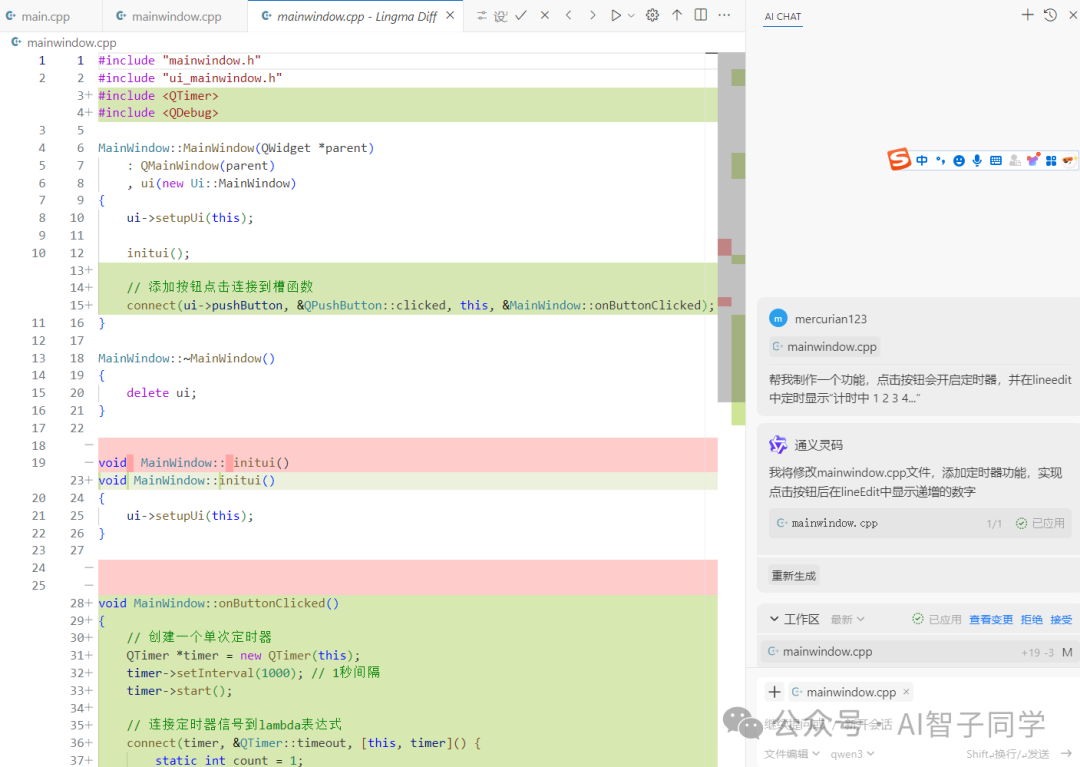Select the AI CHAT panel tab

(782, 17)
